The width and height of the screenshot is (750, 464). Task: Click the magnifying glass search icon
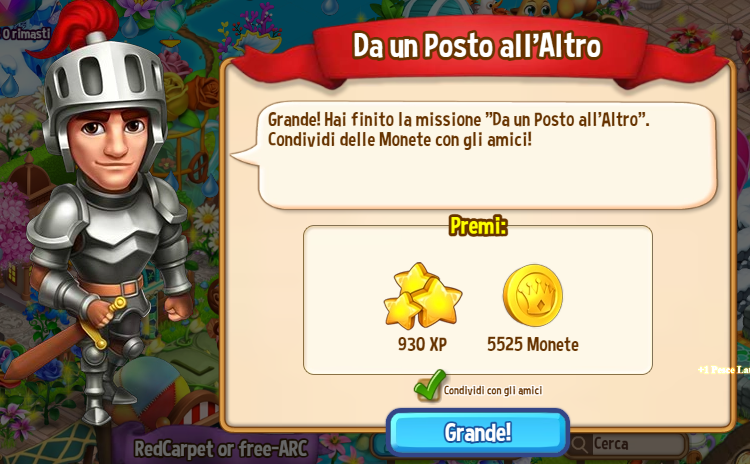(579, 445)
